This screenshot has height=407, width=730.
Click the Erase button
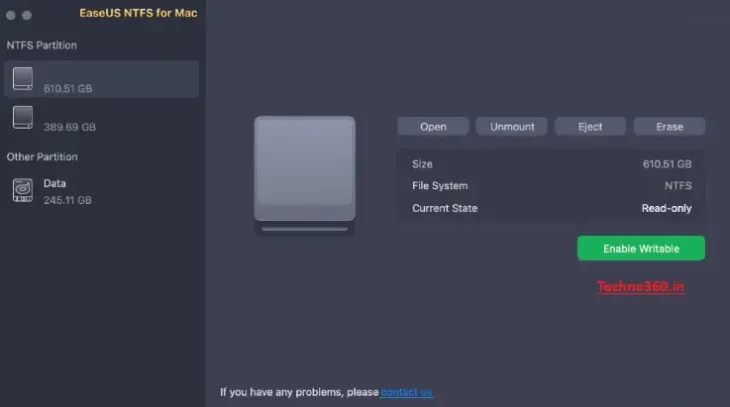[x=669, y=127]
